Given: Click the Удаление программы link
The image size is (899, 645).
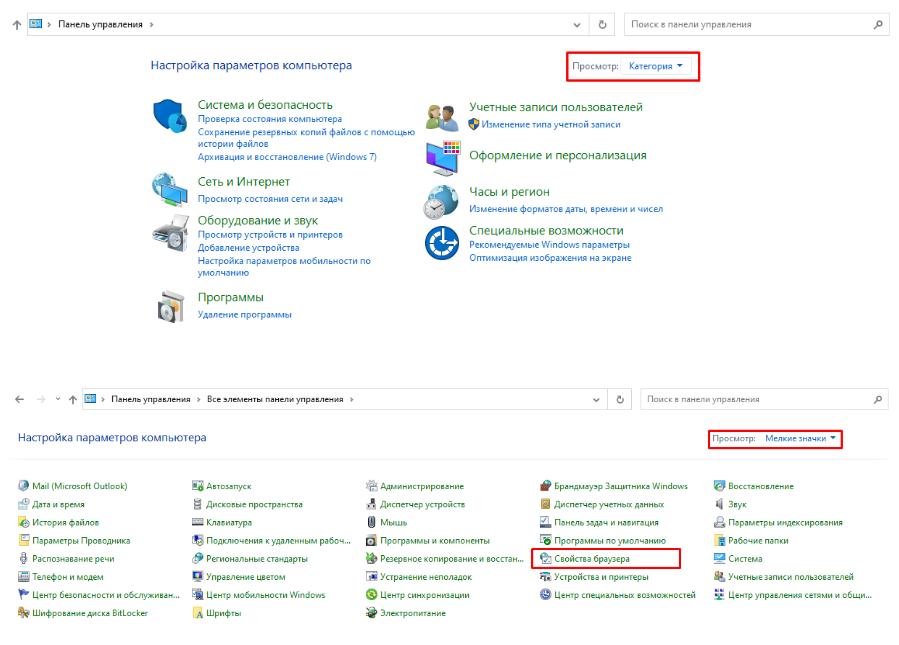Looking at the screenshot, I should (244, 314).
